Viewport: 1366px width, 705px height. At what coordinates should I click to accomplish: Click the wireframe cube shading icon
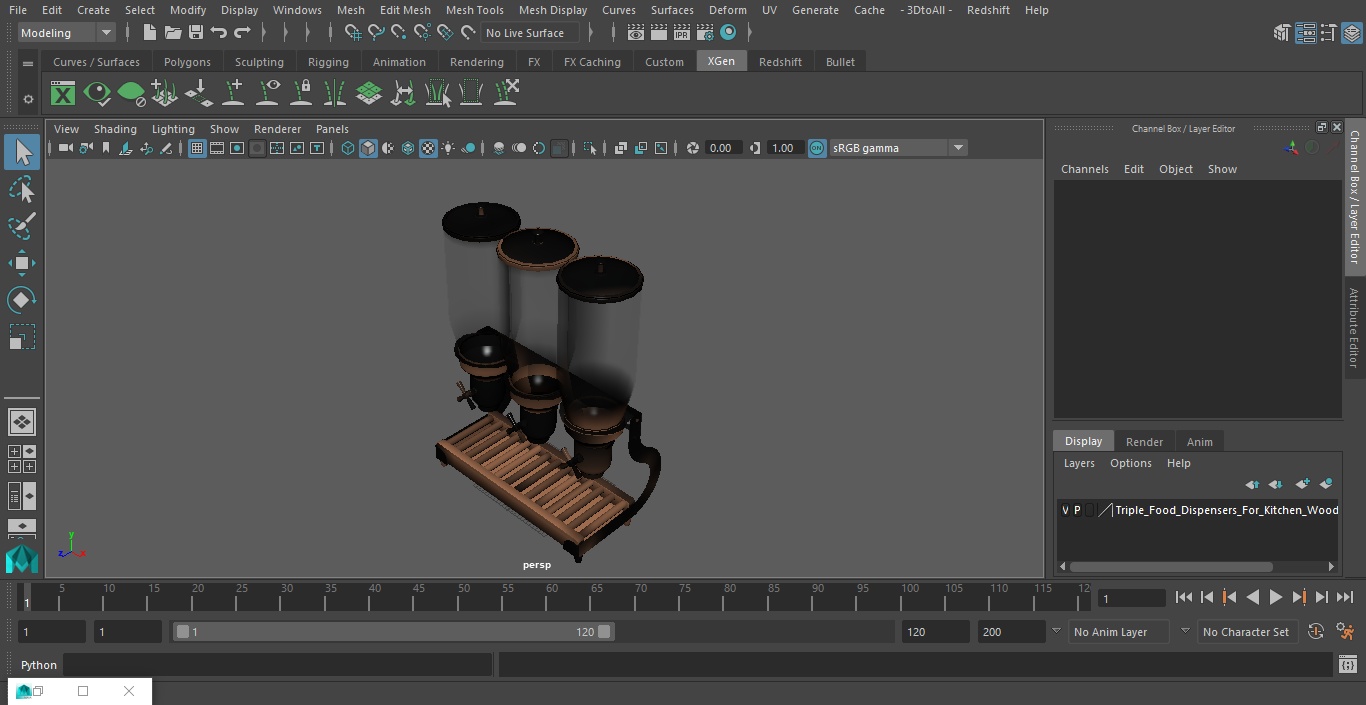347,148
